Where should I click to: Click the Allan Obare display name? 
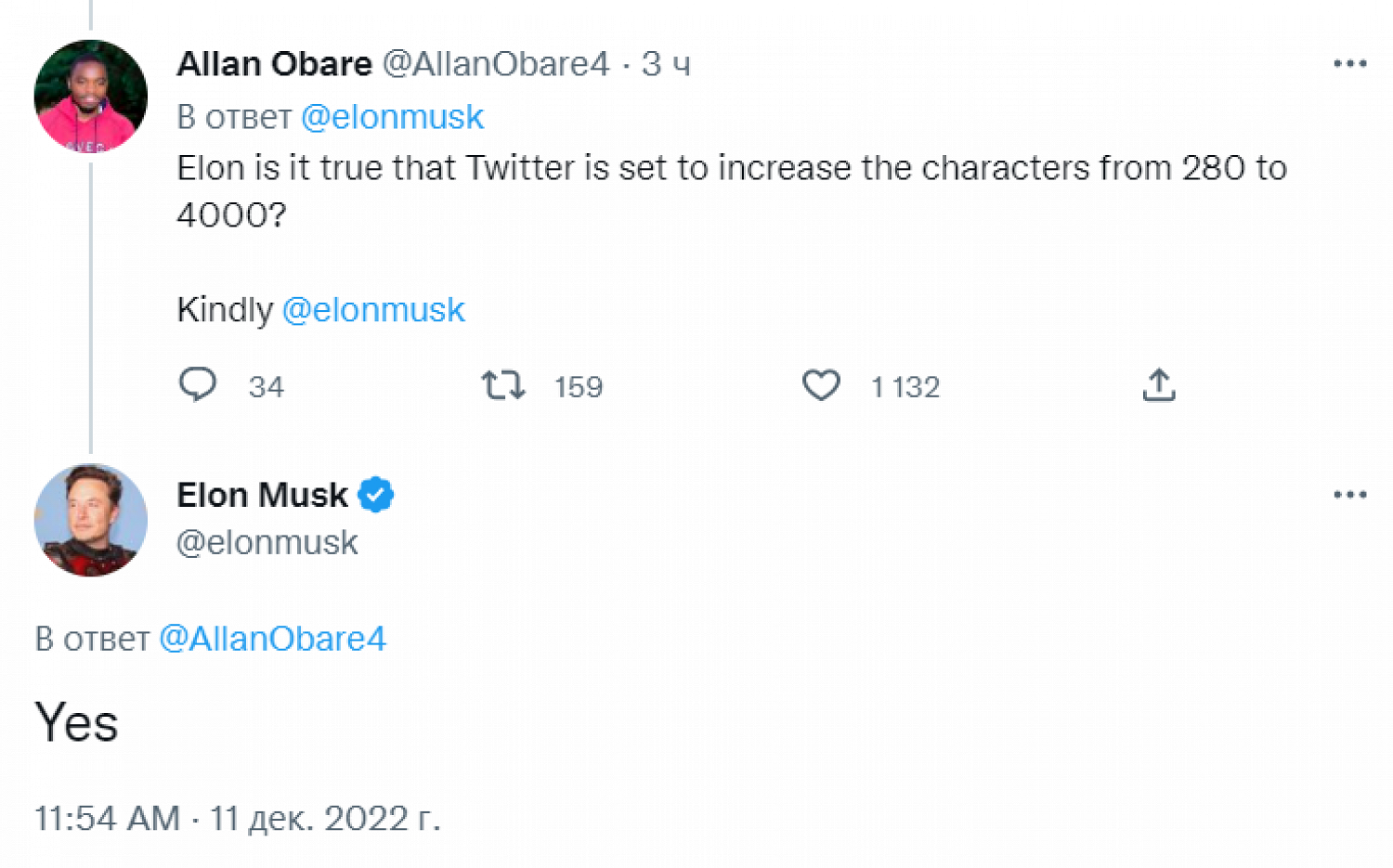274,64
